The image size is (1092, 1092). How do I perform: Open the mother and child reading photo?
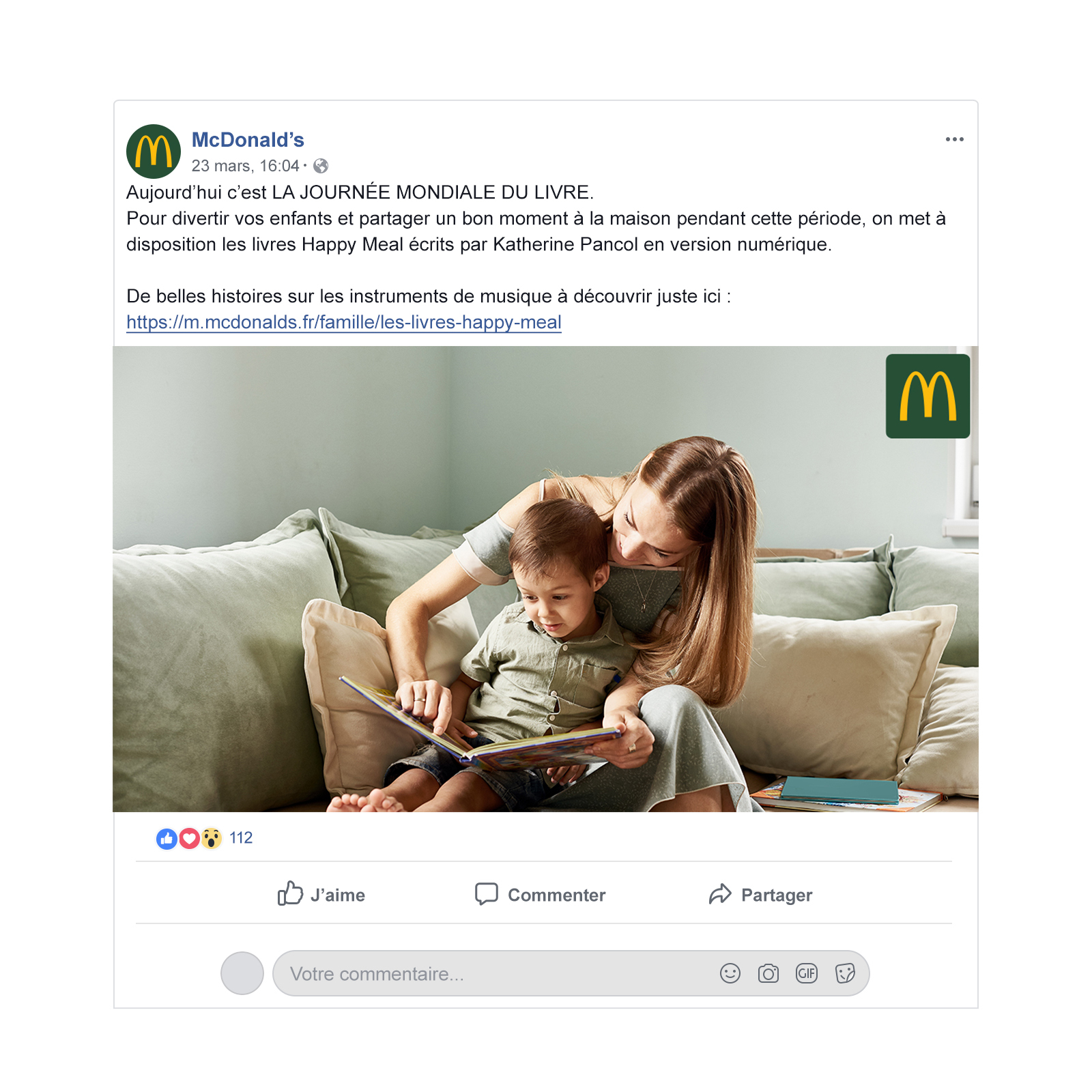pos(545,579)
